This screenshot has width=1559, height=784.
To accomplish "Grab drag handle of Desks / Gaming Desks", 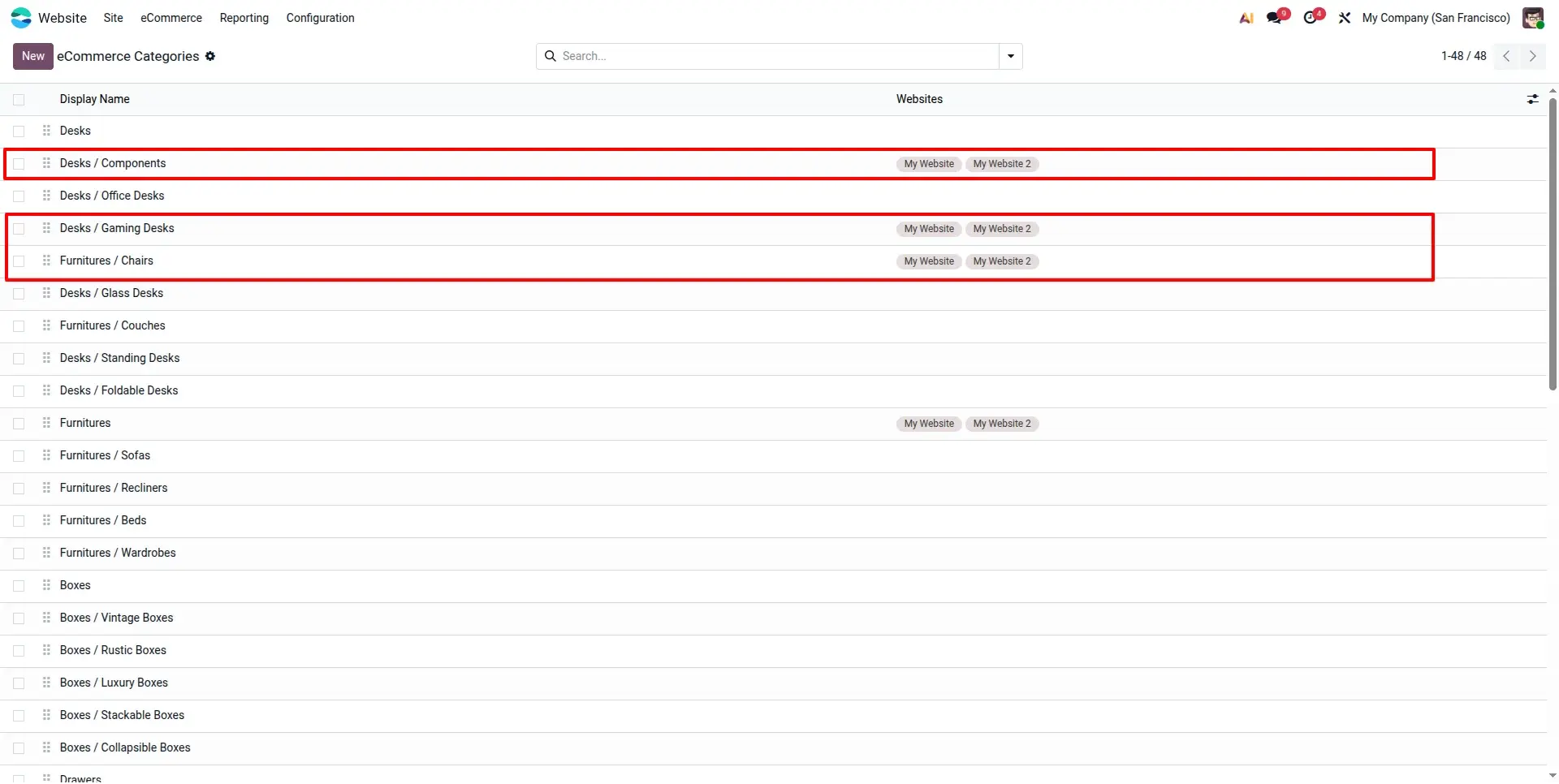I will pyautogui.click(x=46, y=228).
